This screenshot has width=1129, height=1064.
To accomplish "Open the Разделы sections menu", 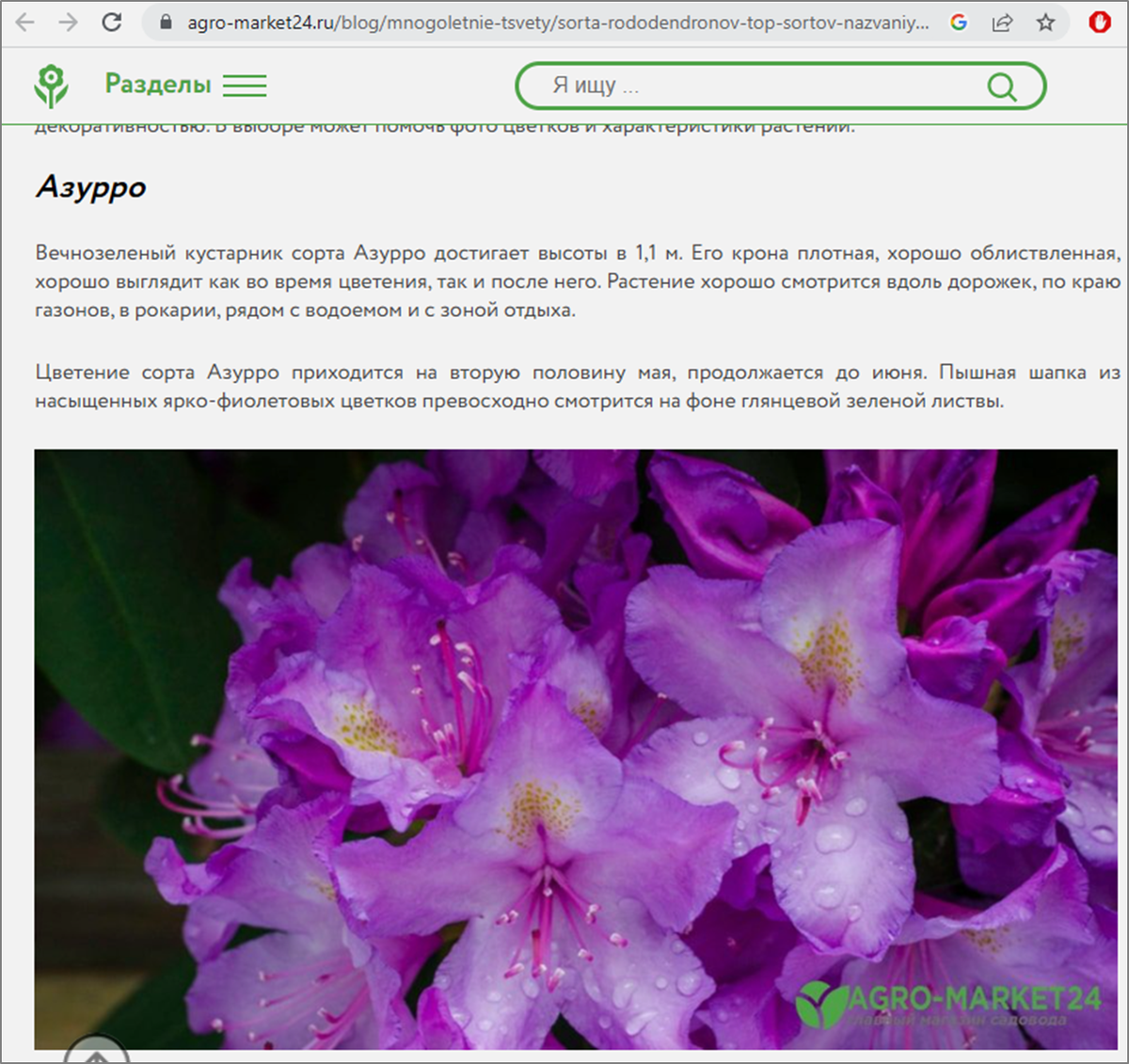I will click(x=158, y=85).
